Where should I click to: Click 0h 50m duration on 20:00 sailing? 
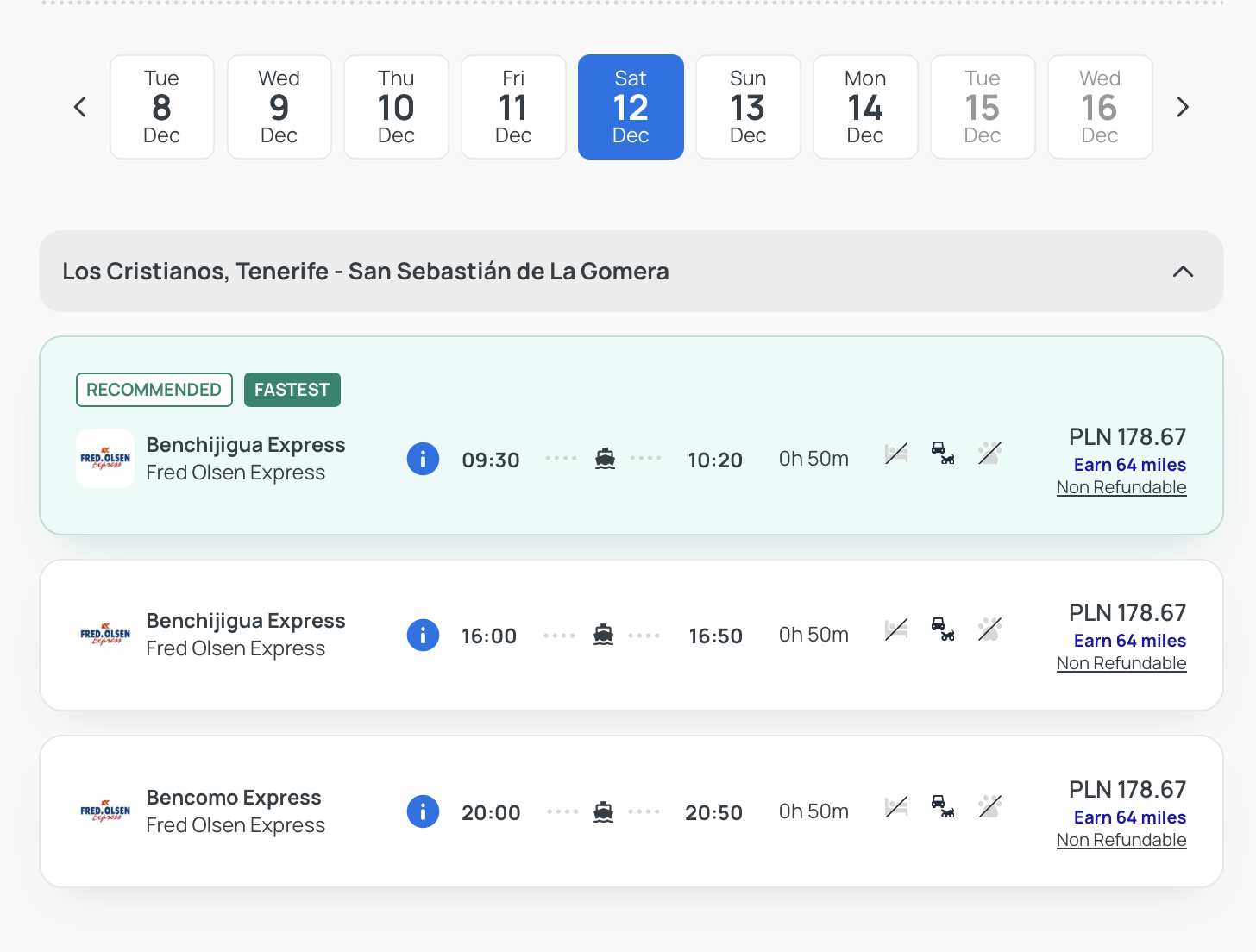pos(813,811)
